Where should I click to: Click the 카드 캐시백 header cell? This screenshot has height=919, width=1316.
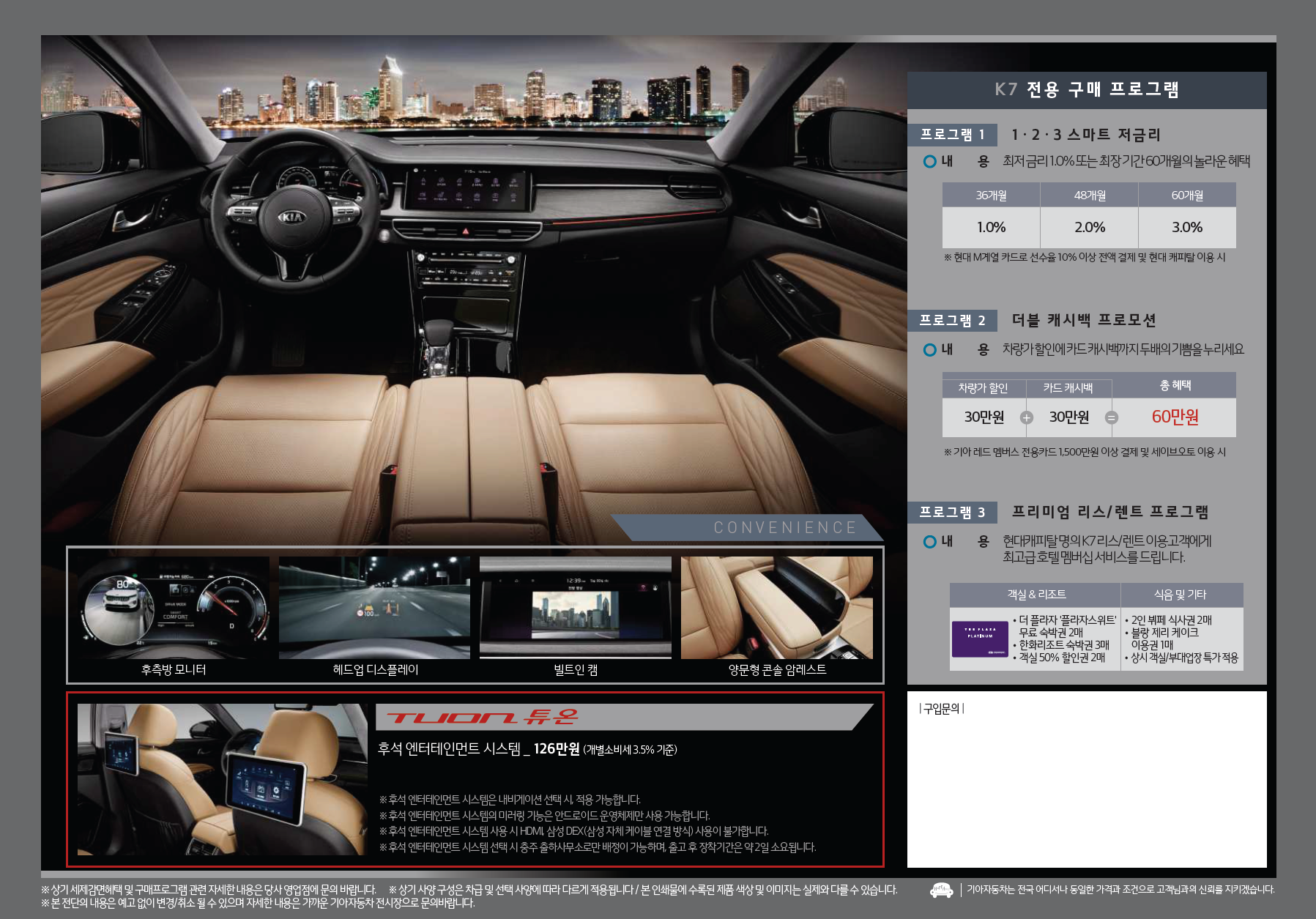(1068, 388)
